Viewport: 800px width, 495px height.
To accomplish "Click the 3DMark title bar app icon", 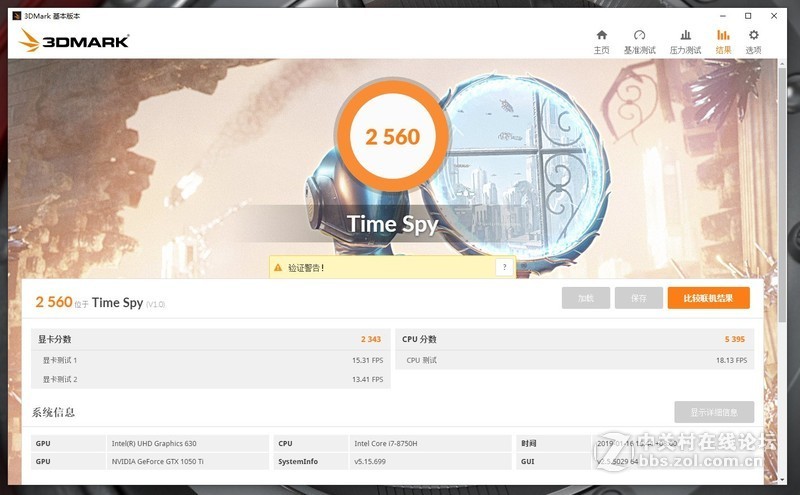I will 17,16.
